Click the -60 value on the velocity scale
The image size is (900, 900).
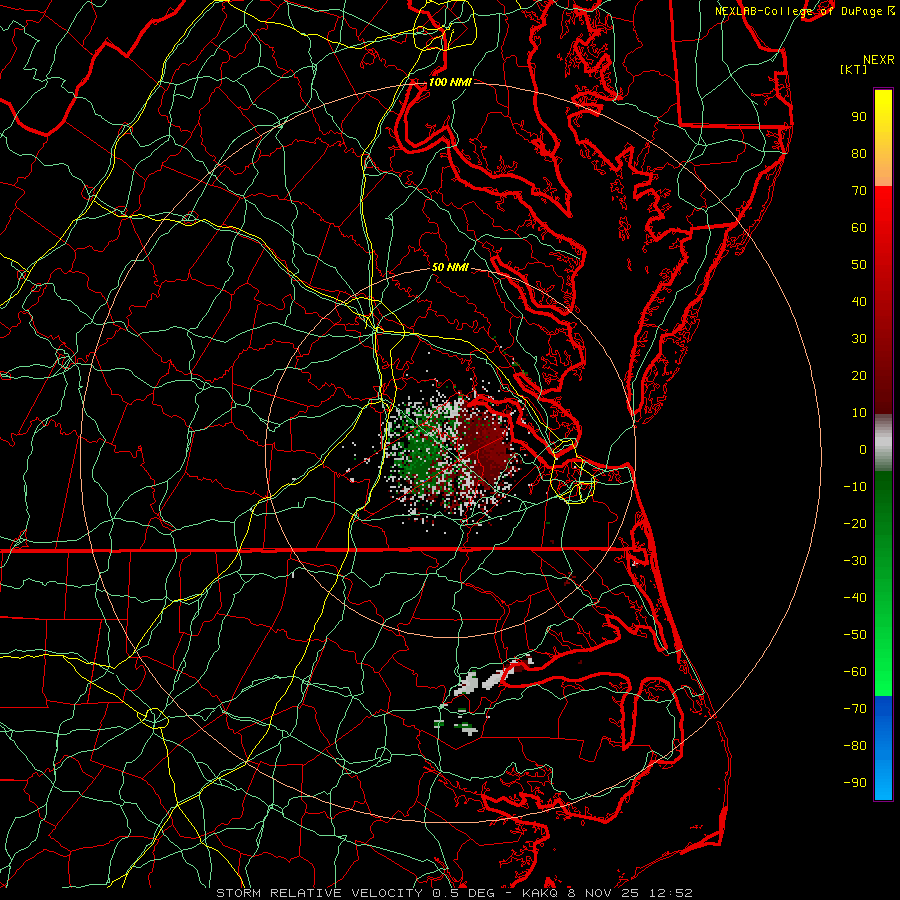point(855,672)
